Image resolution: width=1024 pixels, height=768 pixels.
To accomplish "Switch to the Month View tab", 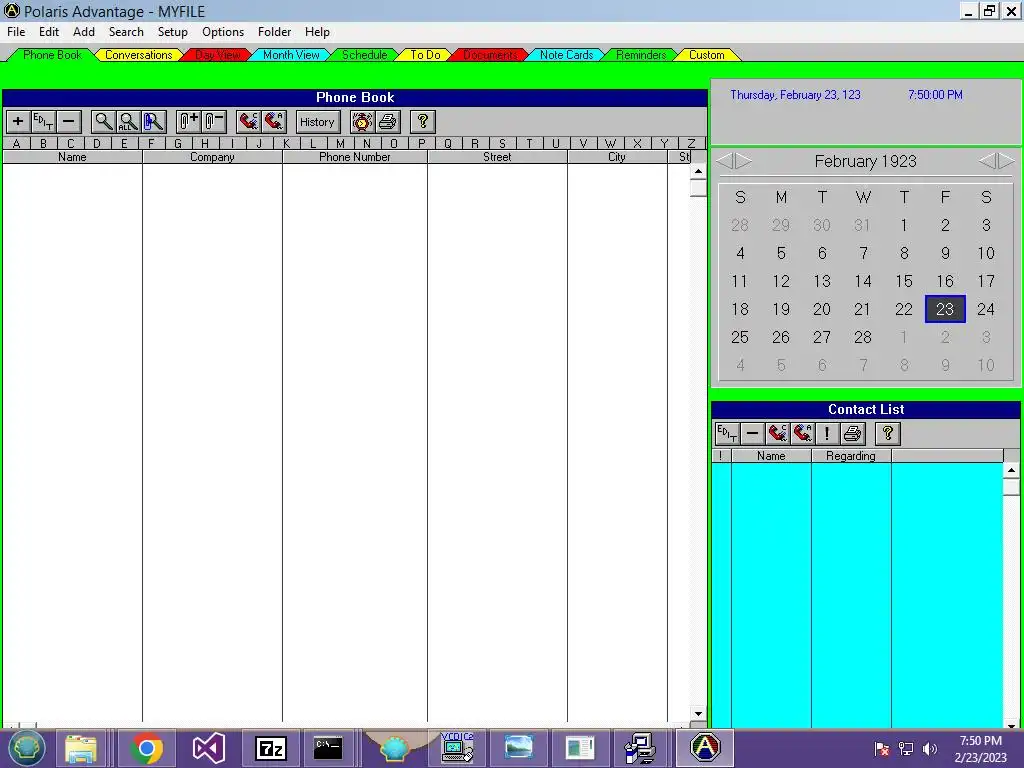I will 291,55.
